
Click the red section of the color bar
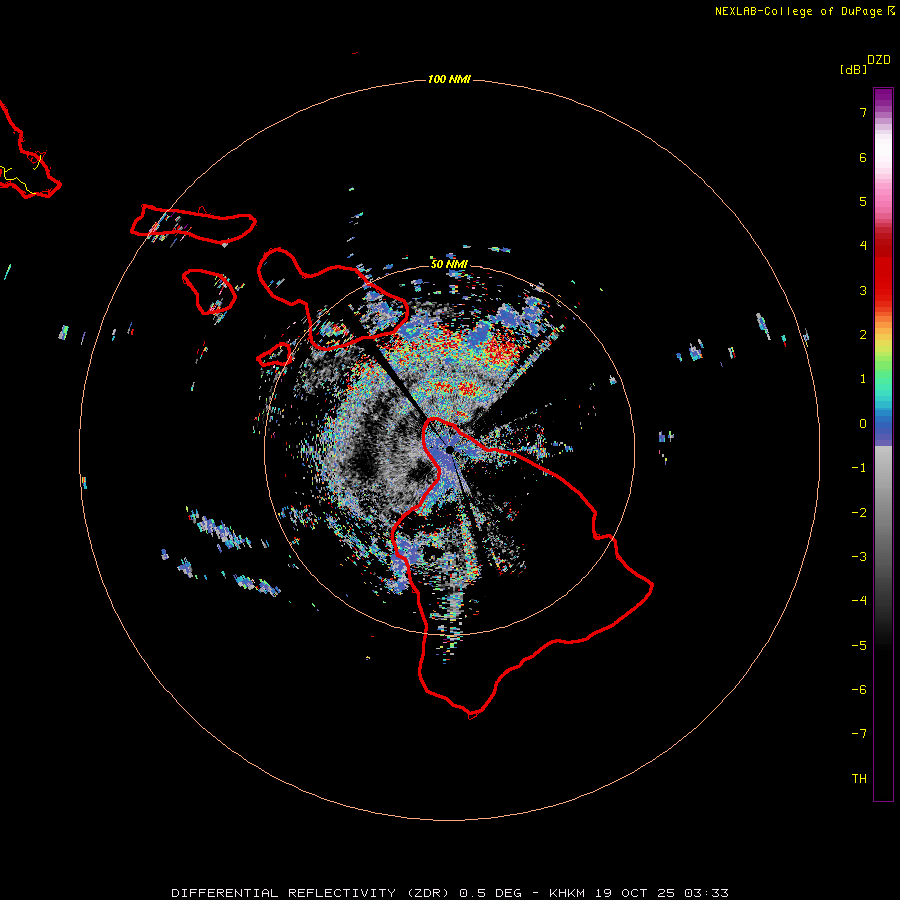coord(883,270)
